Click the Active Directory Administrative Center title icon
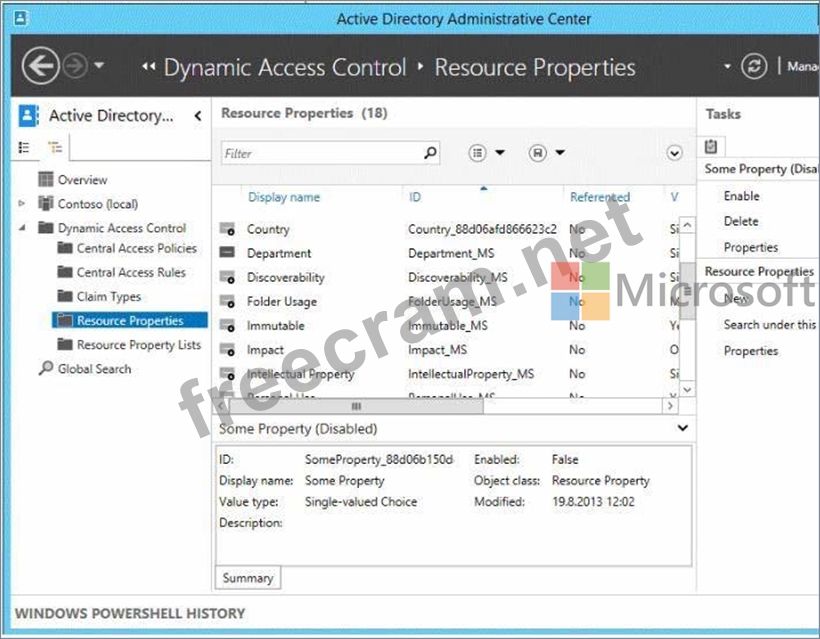The width and height of the screenshot is (820, 639). pos(20,19)
